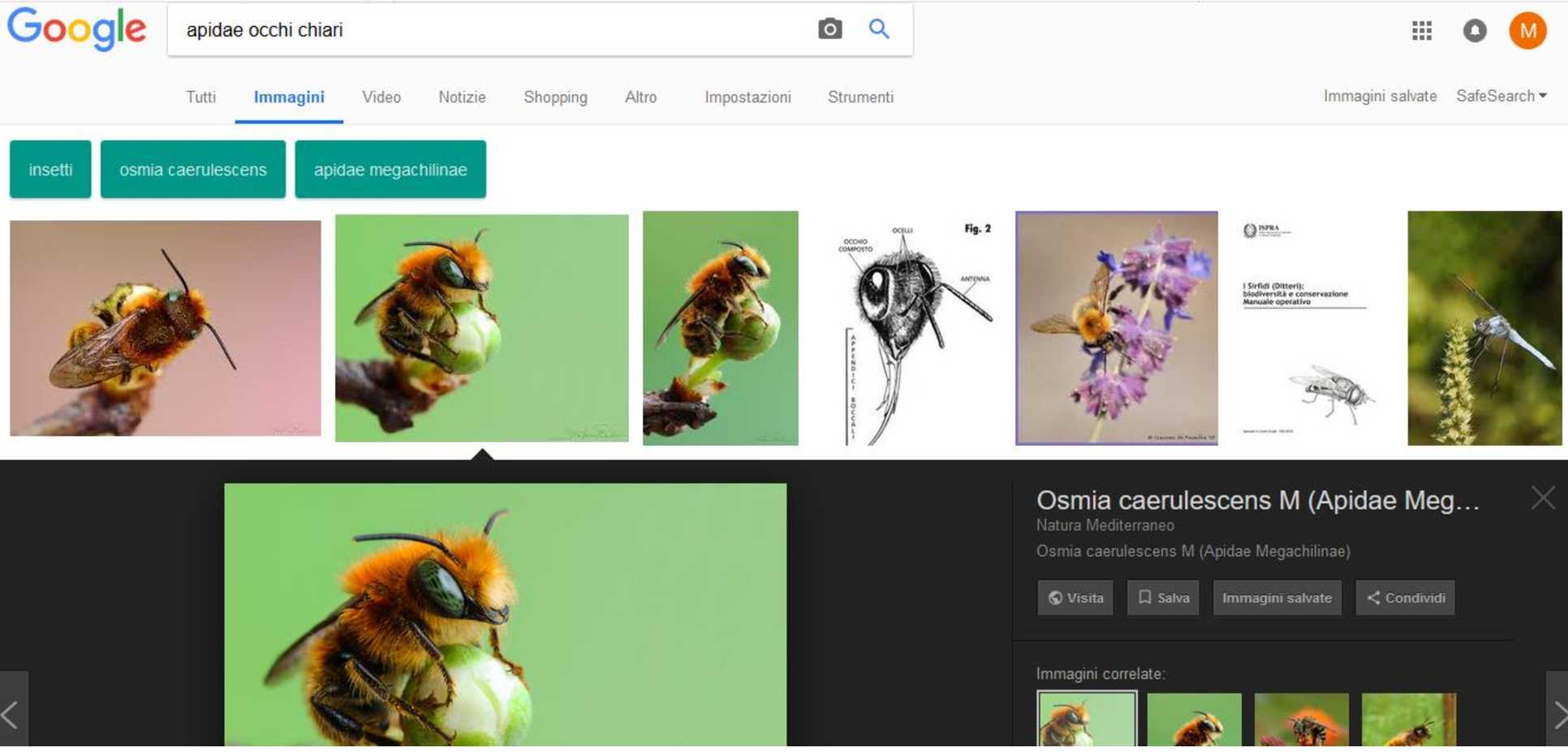Image resolution: width=1568 pixels, height=752 pixels.
Task: Open Immagini salvate link in header
Action: [x=1380, y=96]
